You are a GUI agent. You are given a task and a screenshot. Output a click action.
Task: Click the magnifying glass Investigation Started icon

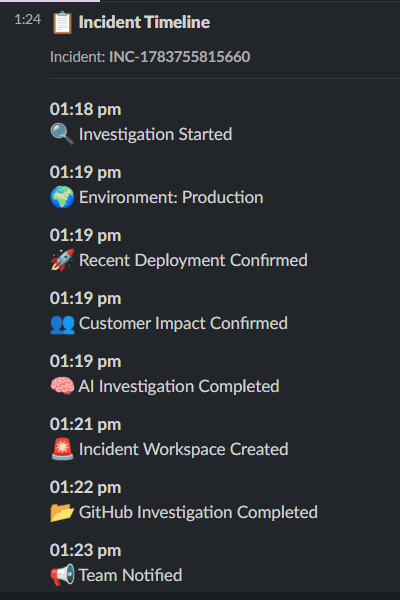click(62, 135)
